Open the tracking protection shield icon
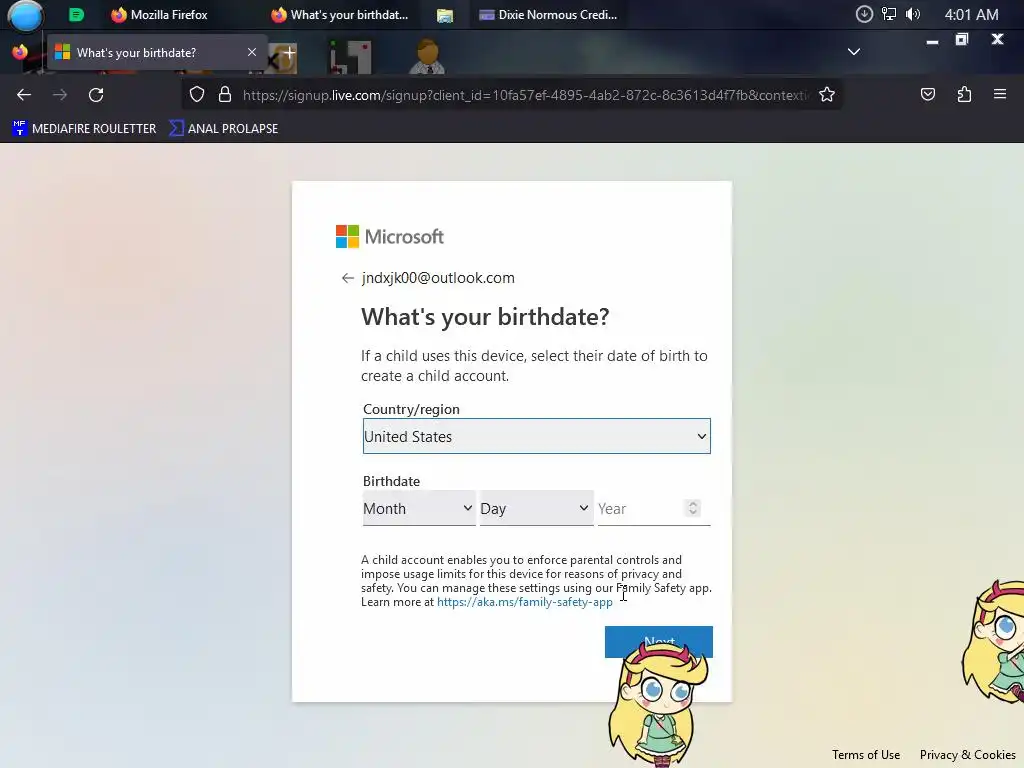Screen dimensions: 1024x768 pos(197,95)
